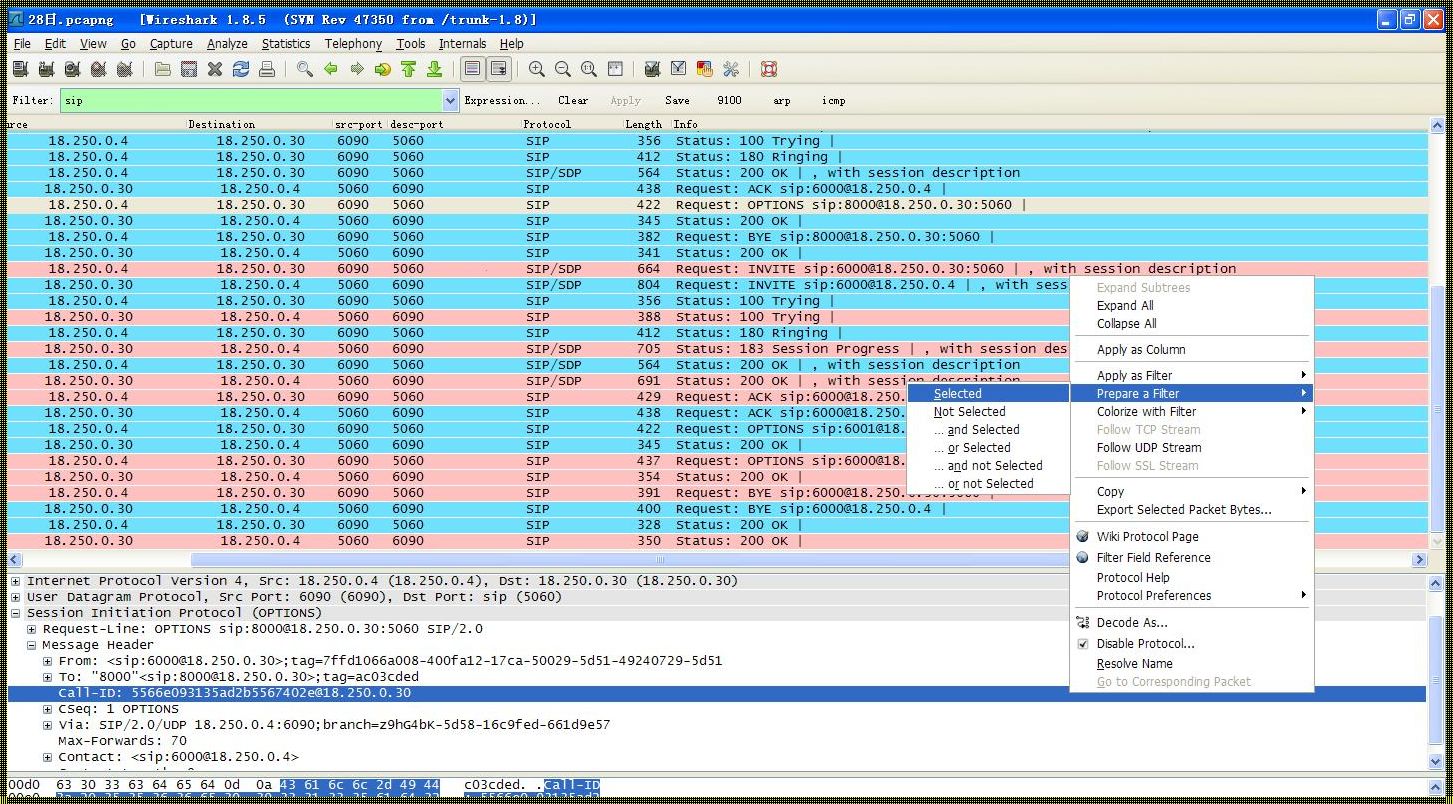Apply the 9100 saved filter button

coord(729,100)
